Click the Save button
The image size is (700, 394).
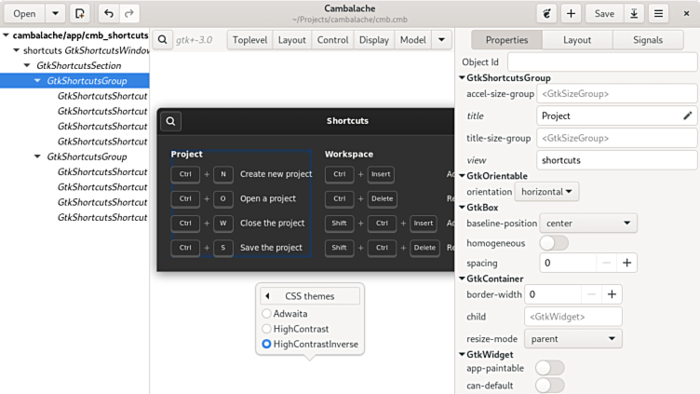(x=604, y=13)
